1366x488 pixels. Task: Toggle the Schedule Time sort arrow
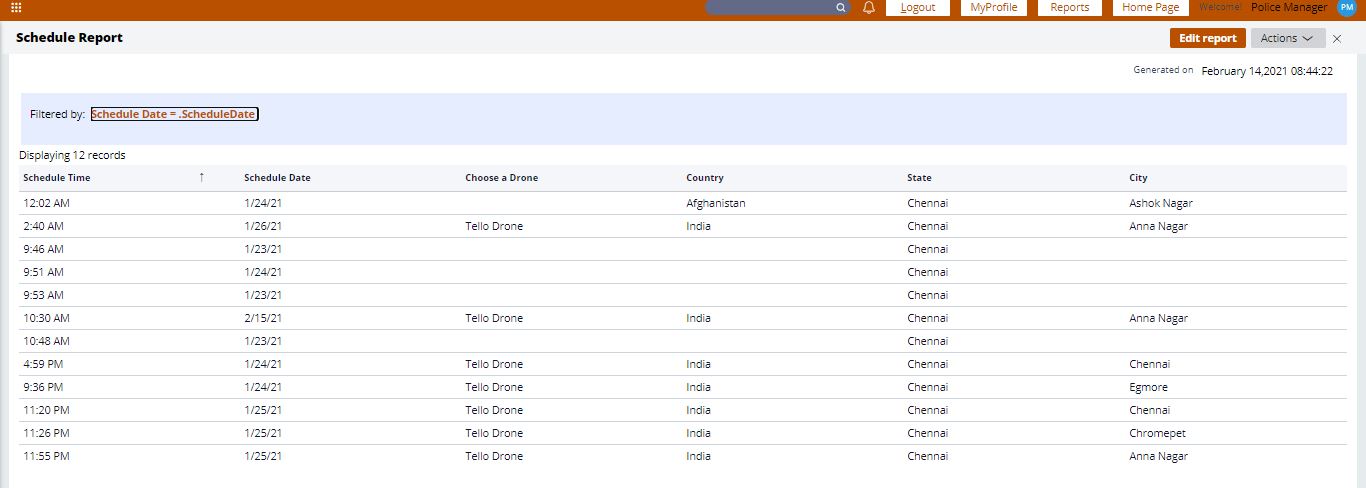tap(201, 177)
